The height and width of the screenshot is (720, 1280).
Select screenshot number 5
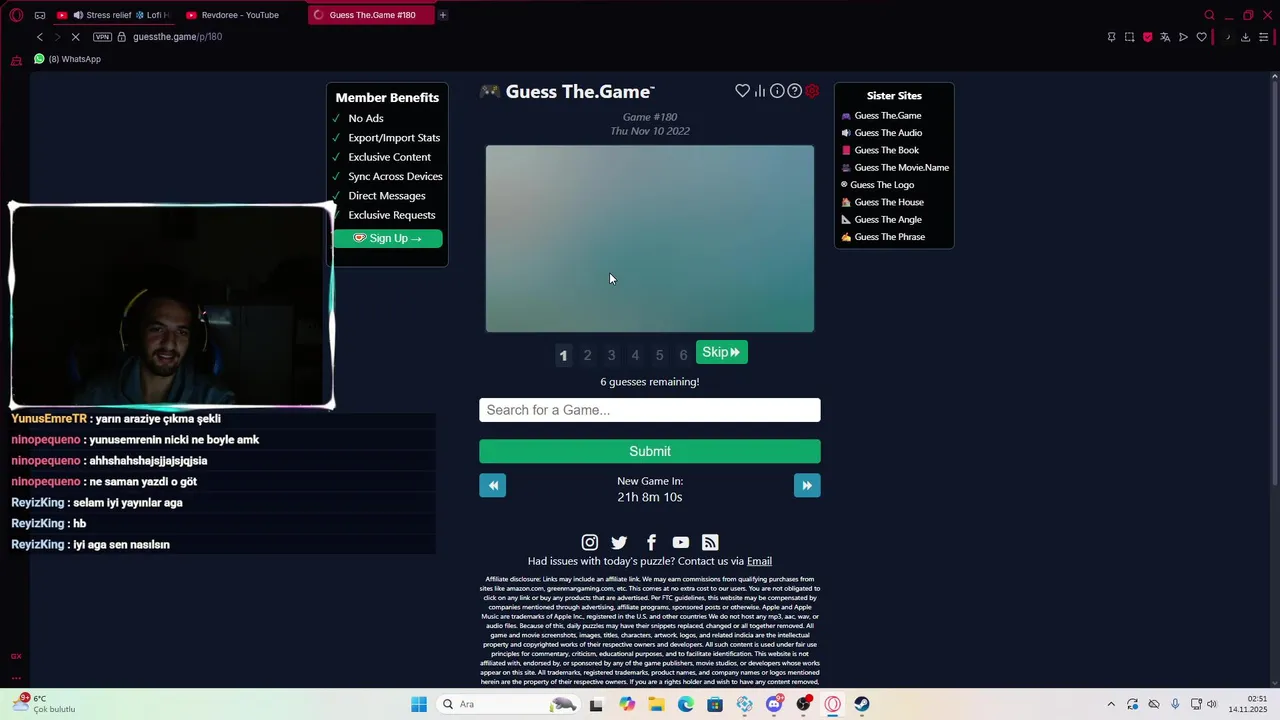click(x=659, y=355)
